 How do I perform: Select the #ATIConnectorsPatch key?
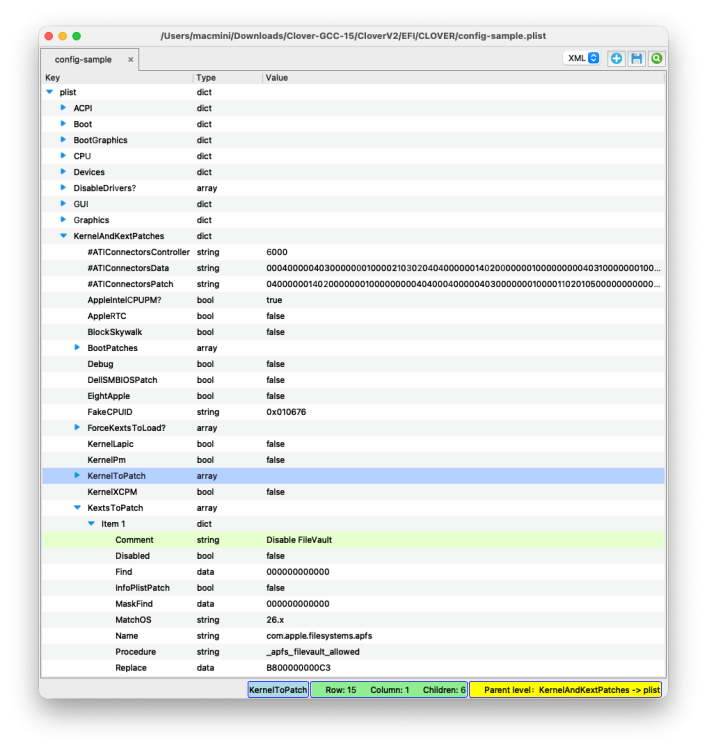pyautogui.click(x=130, y=284)
